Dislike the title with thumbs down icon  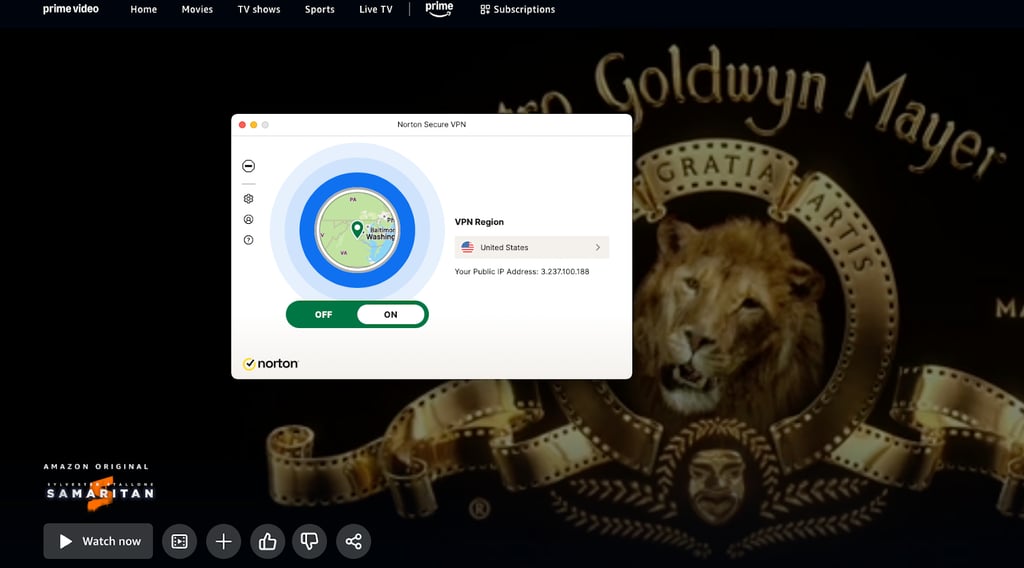310,541
